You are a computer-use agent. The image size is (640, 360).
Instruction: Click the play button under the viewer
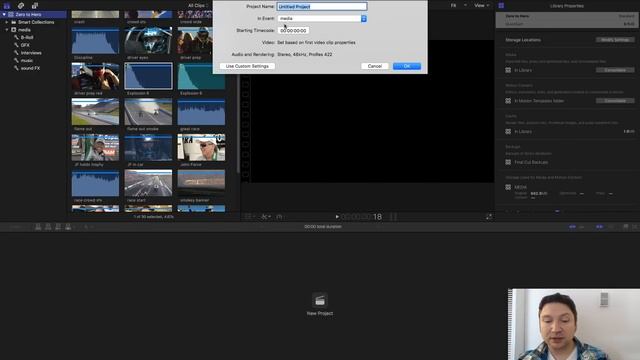337,217
